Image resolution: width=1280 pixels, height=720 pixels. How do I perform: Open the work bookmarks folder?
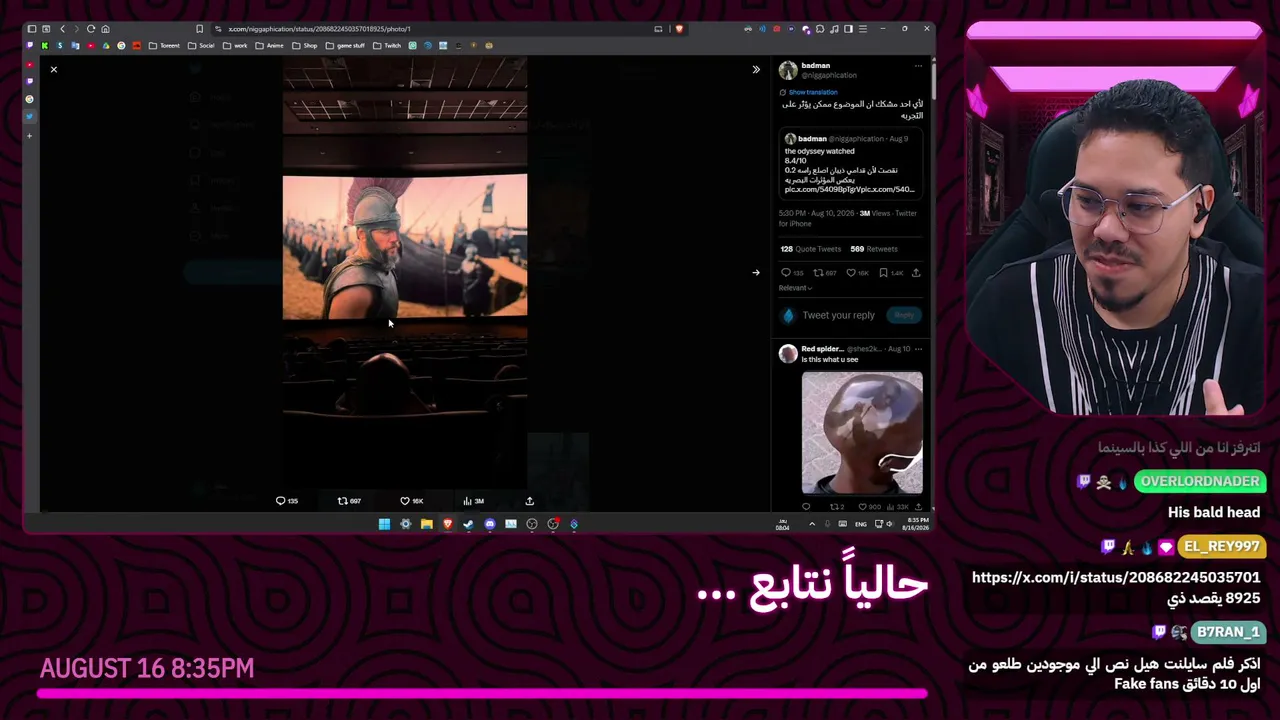(235, 45)
